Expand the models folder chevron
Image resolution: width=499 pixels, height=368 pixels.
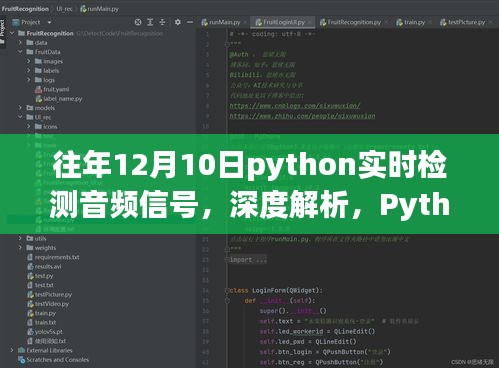[x=20, y=108]
